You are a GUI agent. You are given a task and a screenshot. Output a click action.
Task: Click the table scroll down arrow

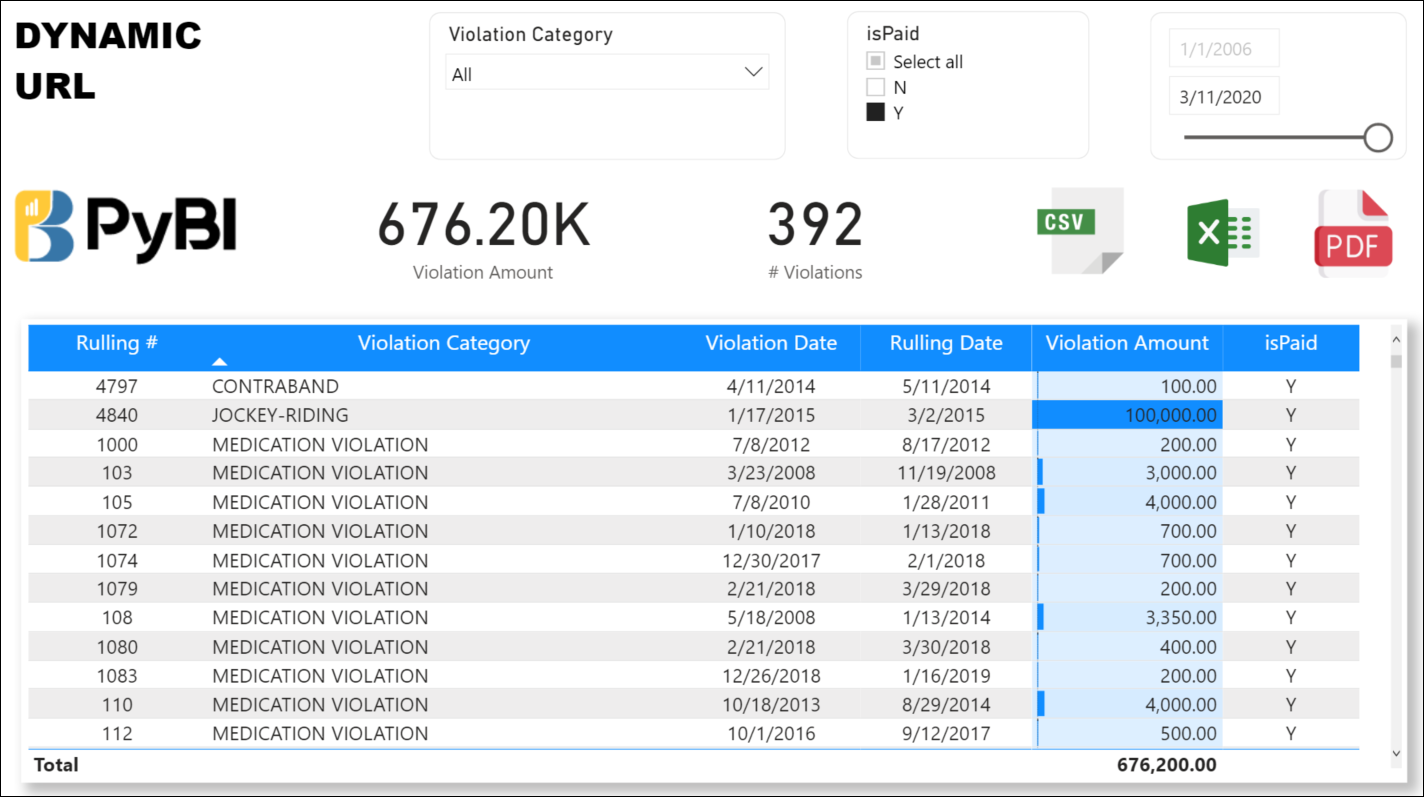[1396, 753]
